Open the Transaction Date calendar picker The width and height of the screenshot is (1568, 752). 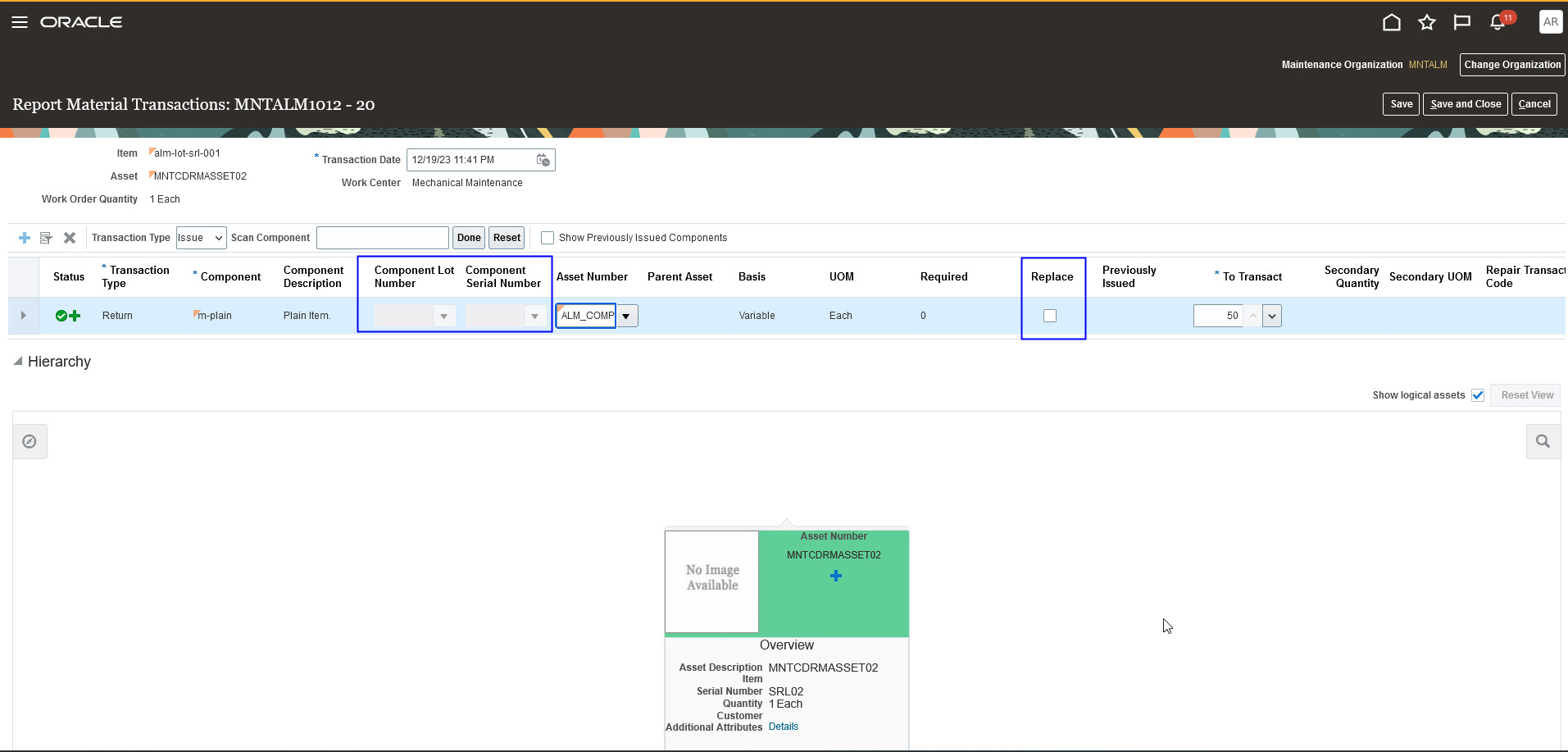(x=543, y=160)
